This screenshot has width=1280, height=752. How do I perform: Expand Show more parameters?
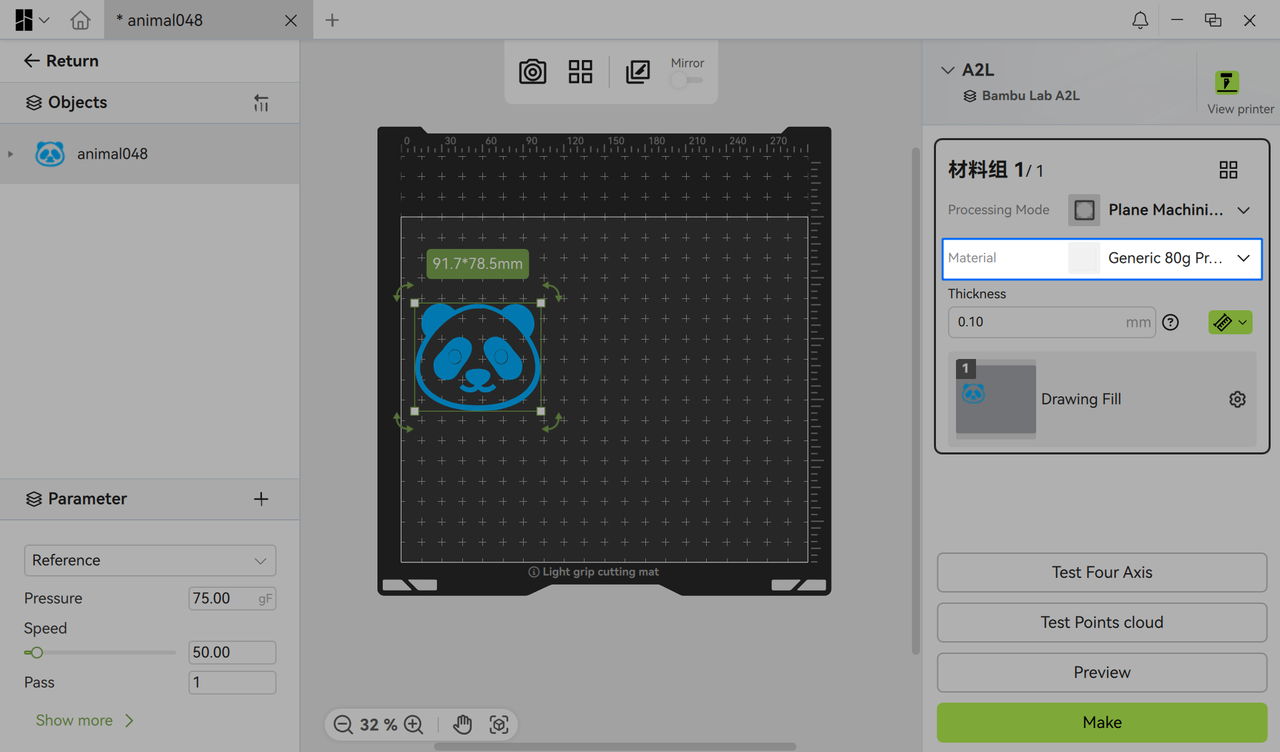click(x=85, y=720)
